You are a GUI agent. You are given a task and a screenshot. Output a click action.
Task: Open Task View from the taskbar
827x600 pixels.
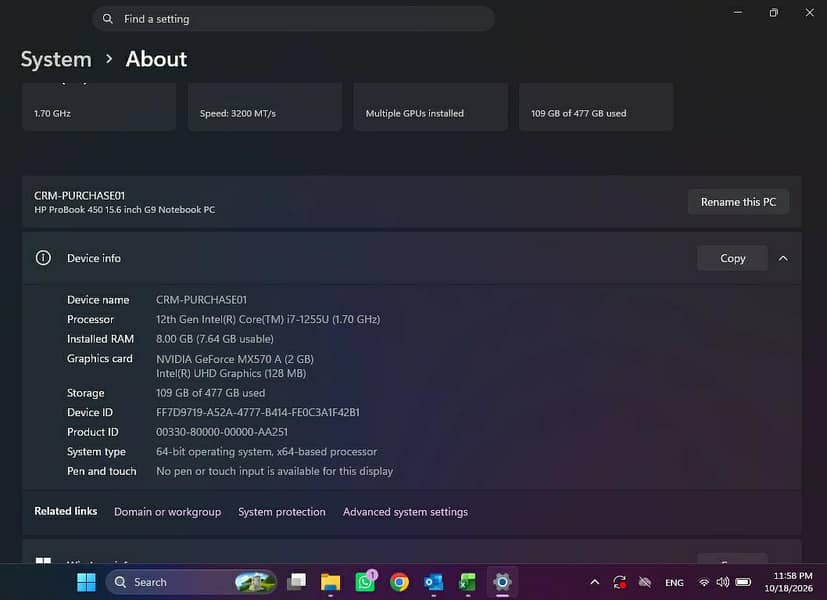[x=296, y=582]
